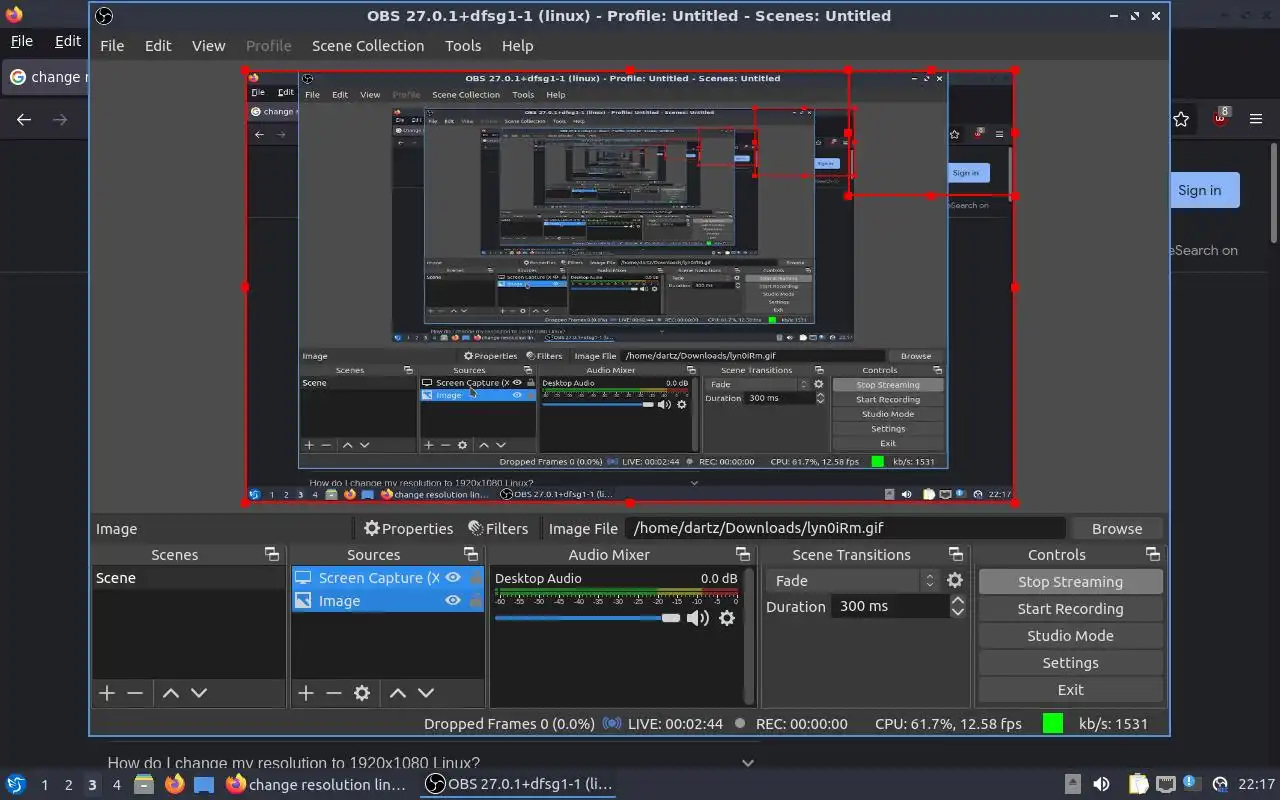1280x800 pixels.
Task: Undock the Scene Transitions panel
Action: [x=956, y=554]
